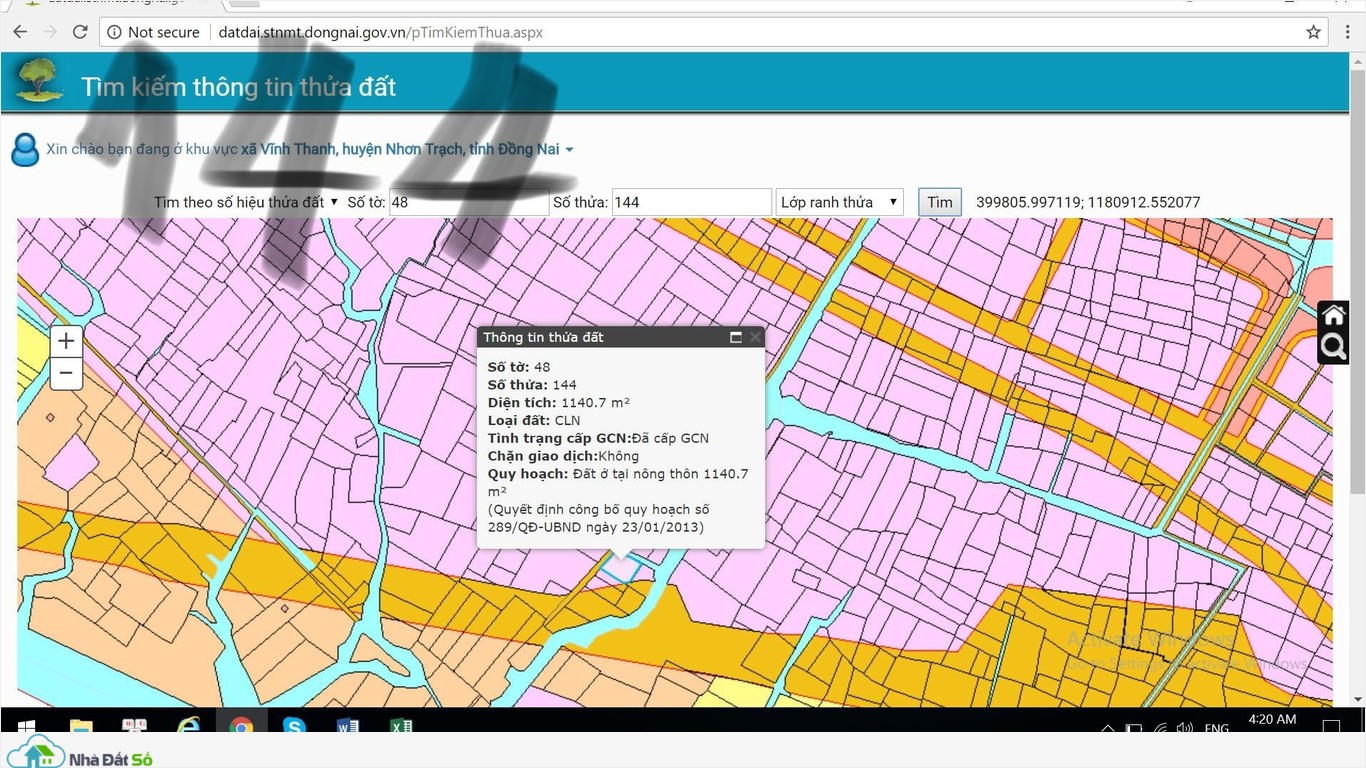The width and height of the screenshot is (1366, 768).
Task: Click the Home icon on the map's right edge
Action: pyautogui.click(x=1333, y=316)
